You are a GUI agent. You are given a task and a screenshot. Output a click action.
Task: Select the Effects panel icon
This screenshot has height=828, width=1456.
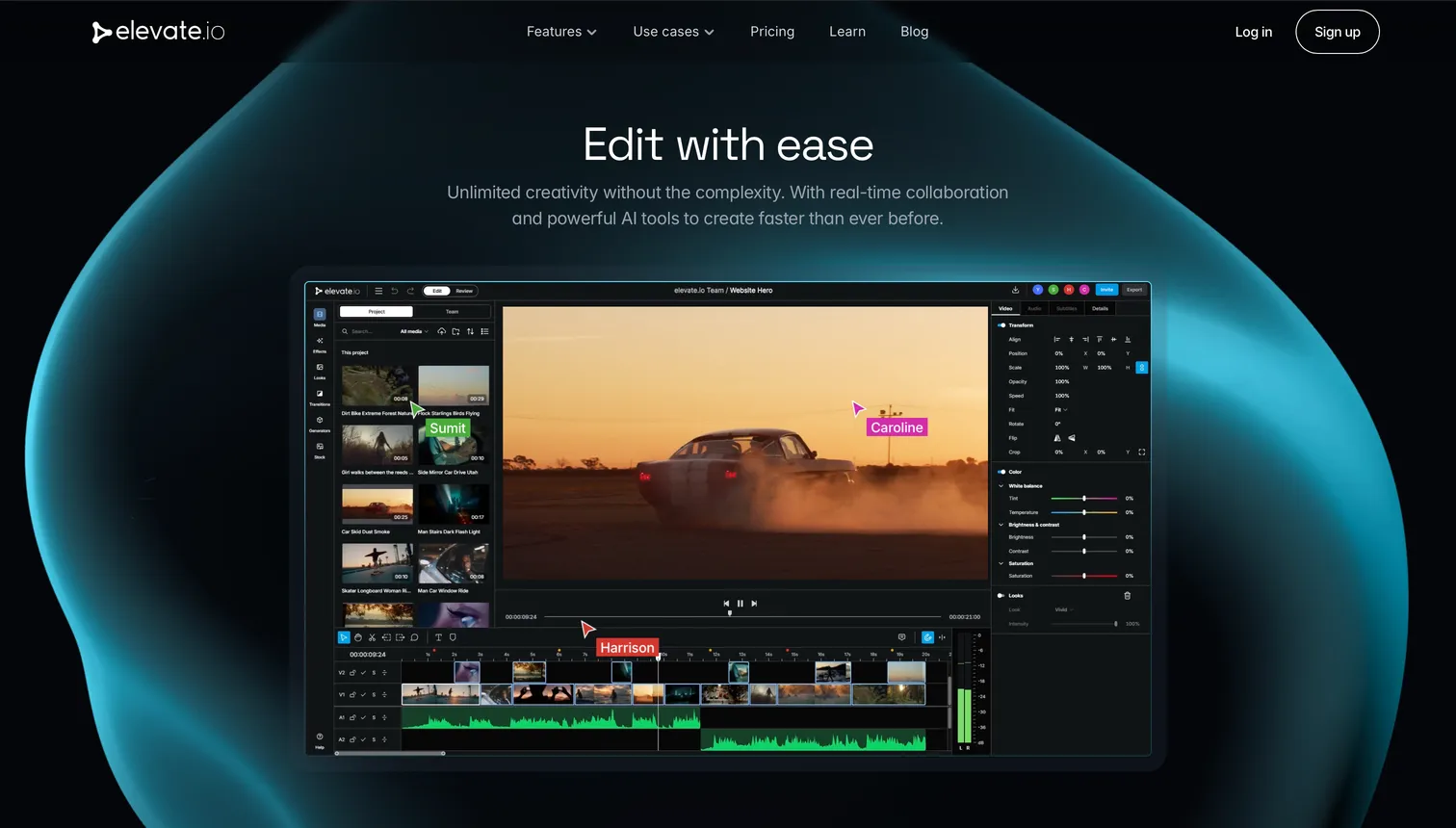319,341
